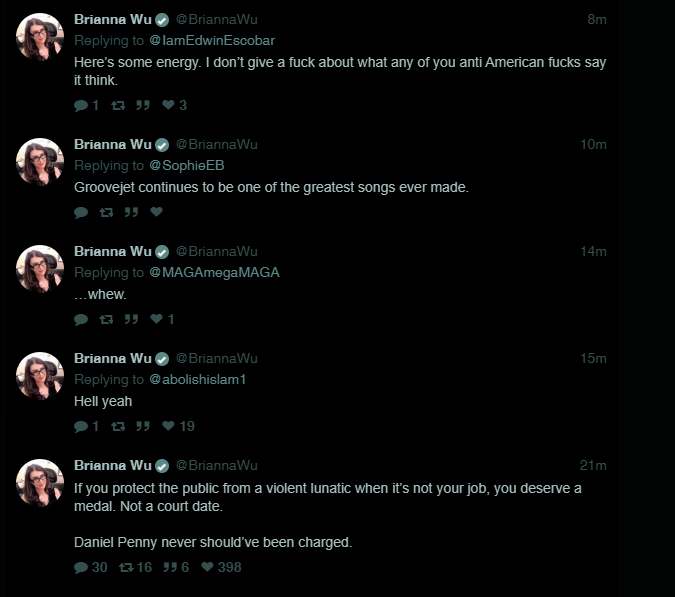Open the 21m timestamp of last tweet

593,465
